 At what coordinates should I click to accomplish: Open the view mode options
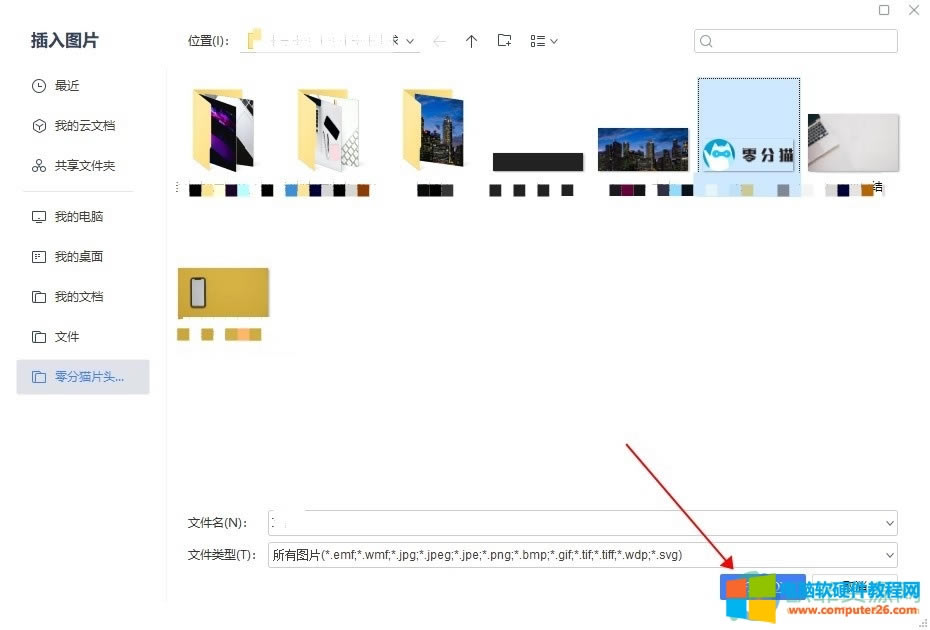[543, 41]
